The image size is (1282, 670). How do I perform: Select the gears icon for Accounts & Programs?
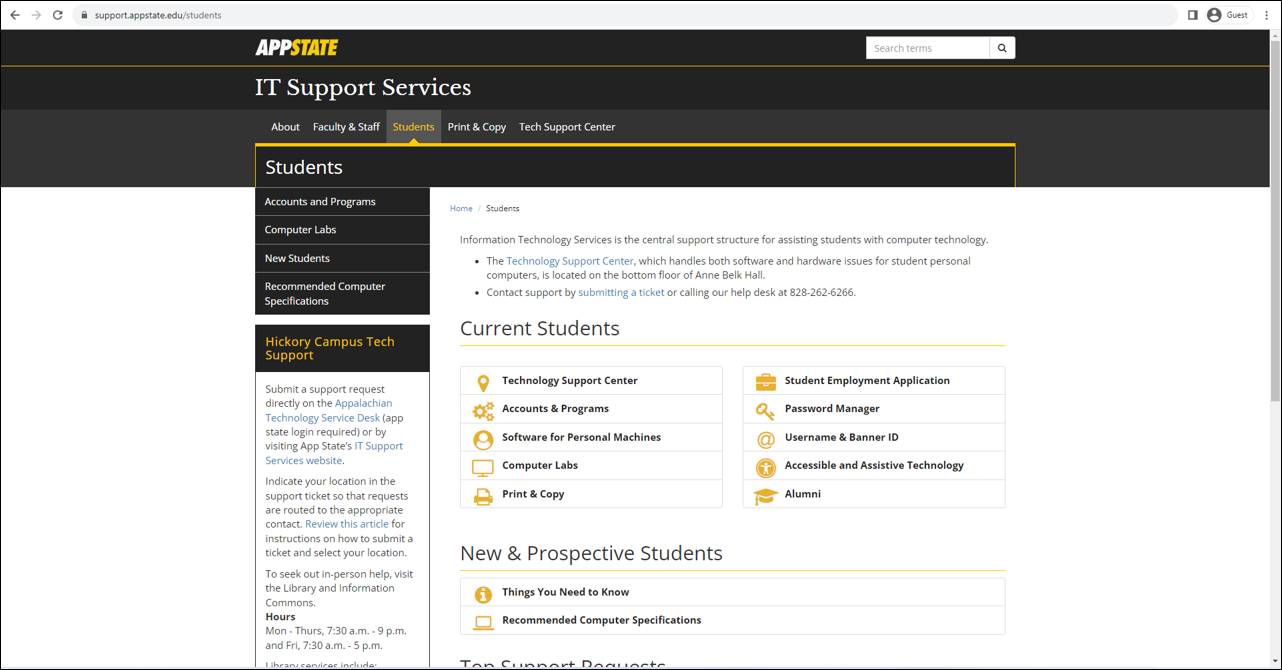click(483, 410)
